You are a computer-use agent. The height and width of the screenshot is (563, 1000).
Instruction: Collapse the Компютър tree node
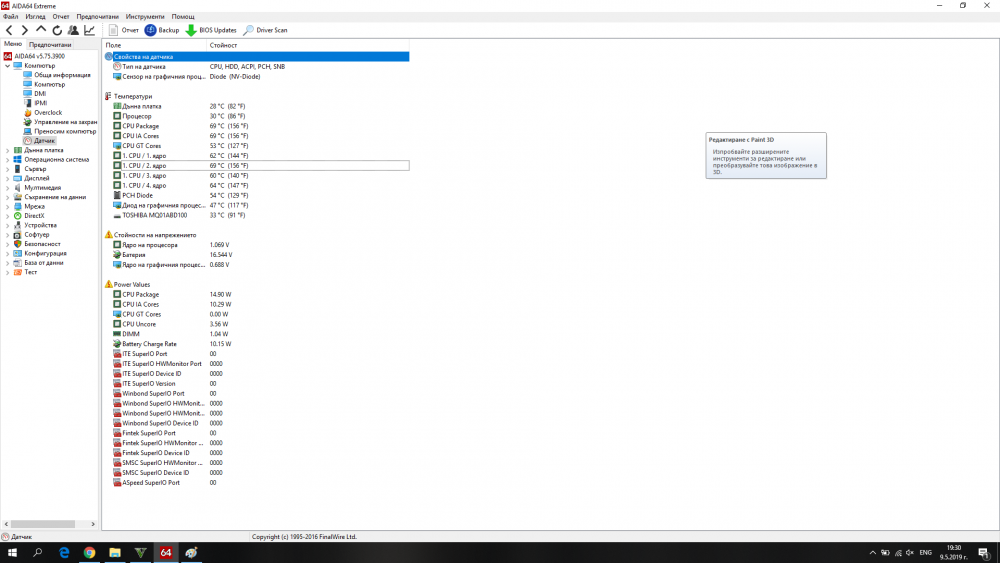(x=8, y=66)
